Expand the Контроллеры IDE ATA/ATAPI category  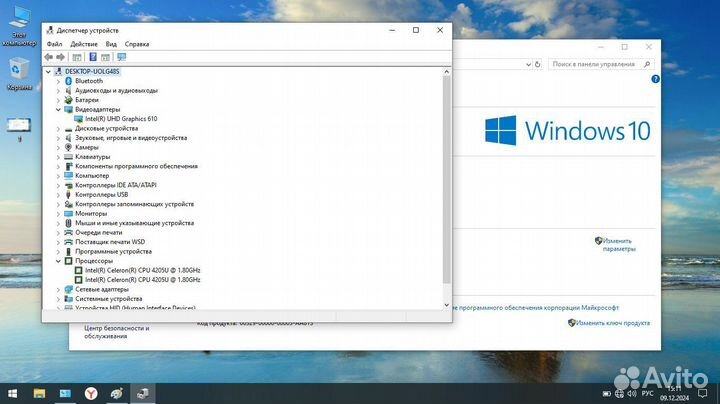[x=58, y=185]
